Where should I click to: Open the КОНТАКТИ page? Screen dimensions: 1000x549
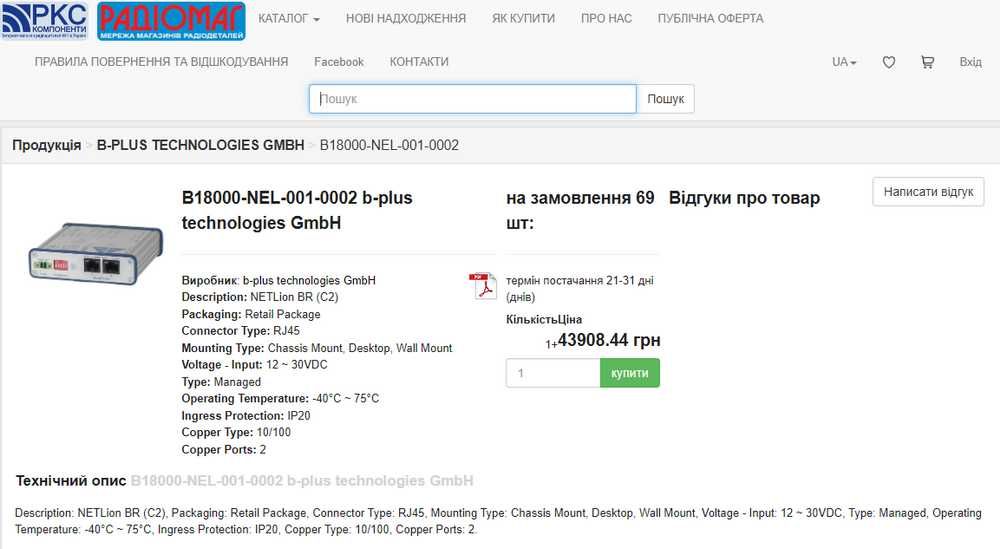click(419, 62)
